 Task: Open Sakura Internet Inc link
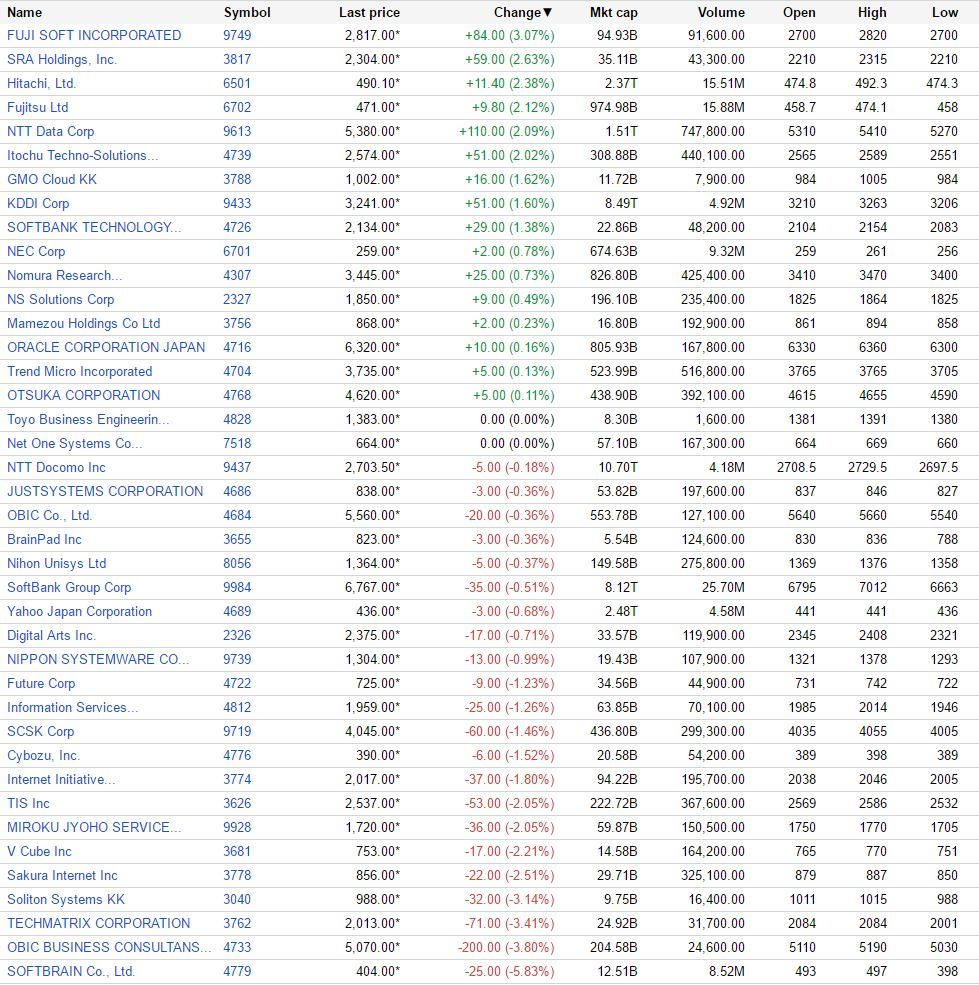(62, 875)
